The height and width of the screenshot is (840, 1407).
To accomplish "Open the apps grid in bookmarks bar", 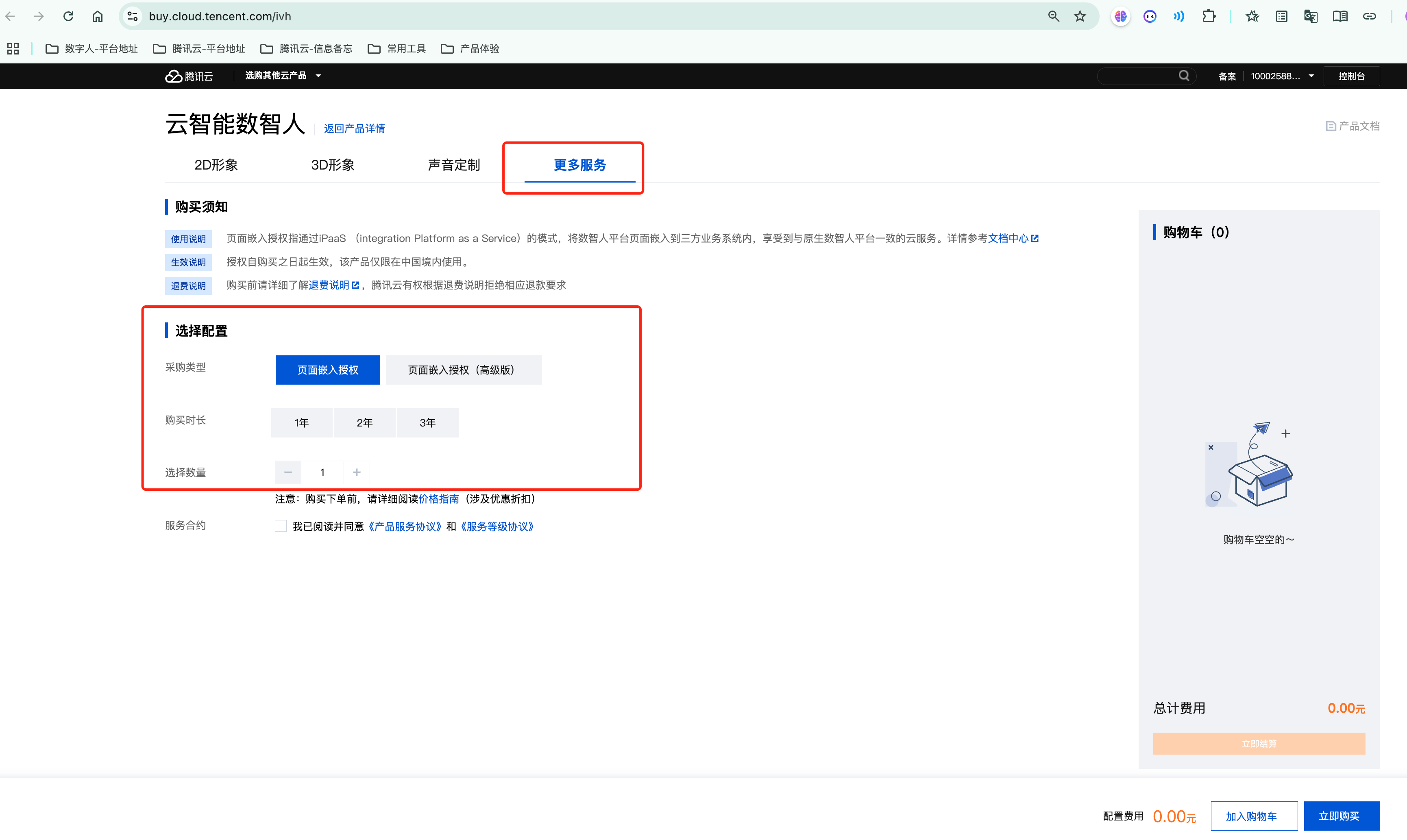I will (x=13, y=49).
